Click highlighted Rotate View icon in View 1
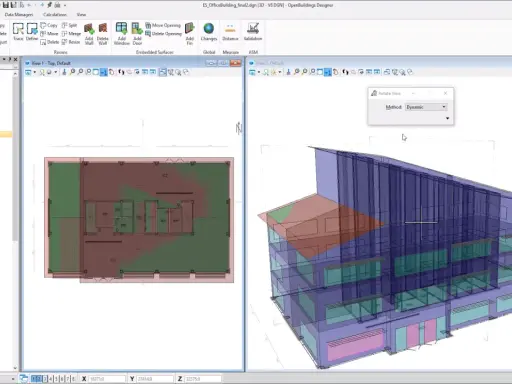Viewport: 512px width, 384px height. point(104,72)
